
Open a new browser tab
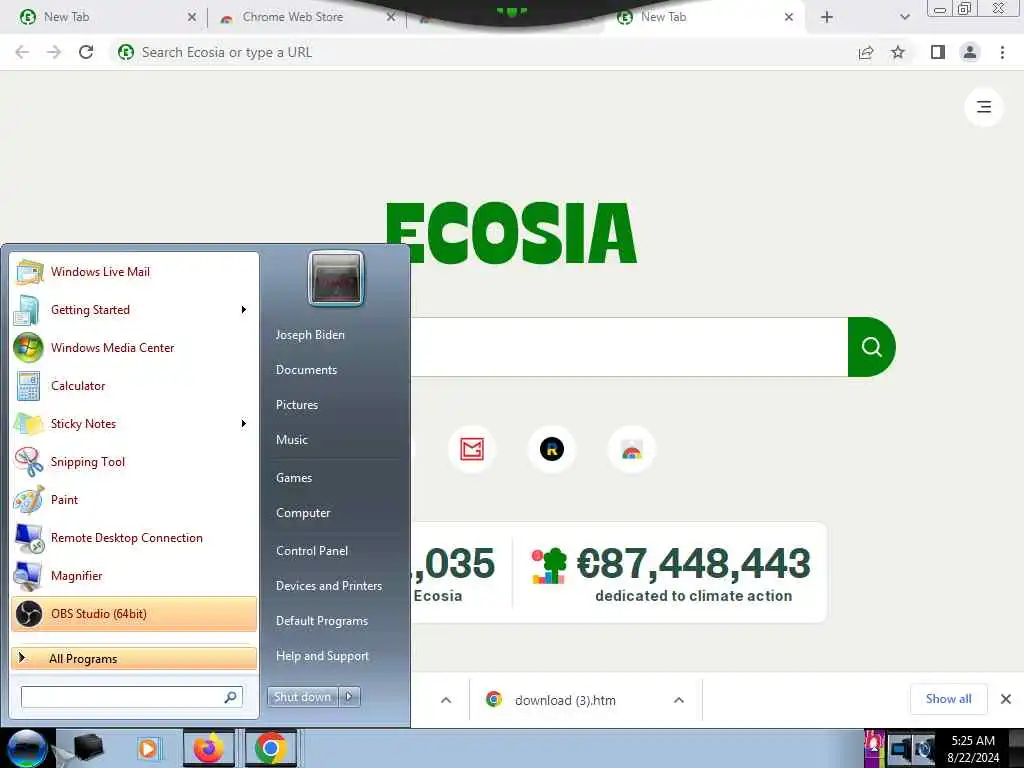click(x=827, y=17)
